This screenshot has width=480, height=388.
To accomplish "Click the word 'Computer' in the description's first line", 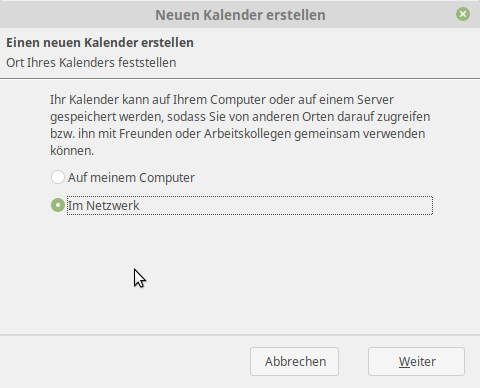I will pyautogui.click(x=238, y=100).
